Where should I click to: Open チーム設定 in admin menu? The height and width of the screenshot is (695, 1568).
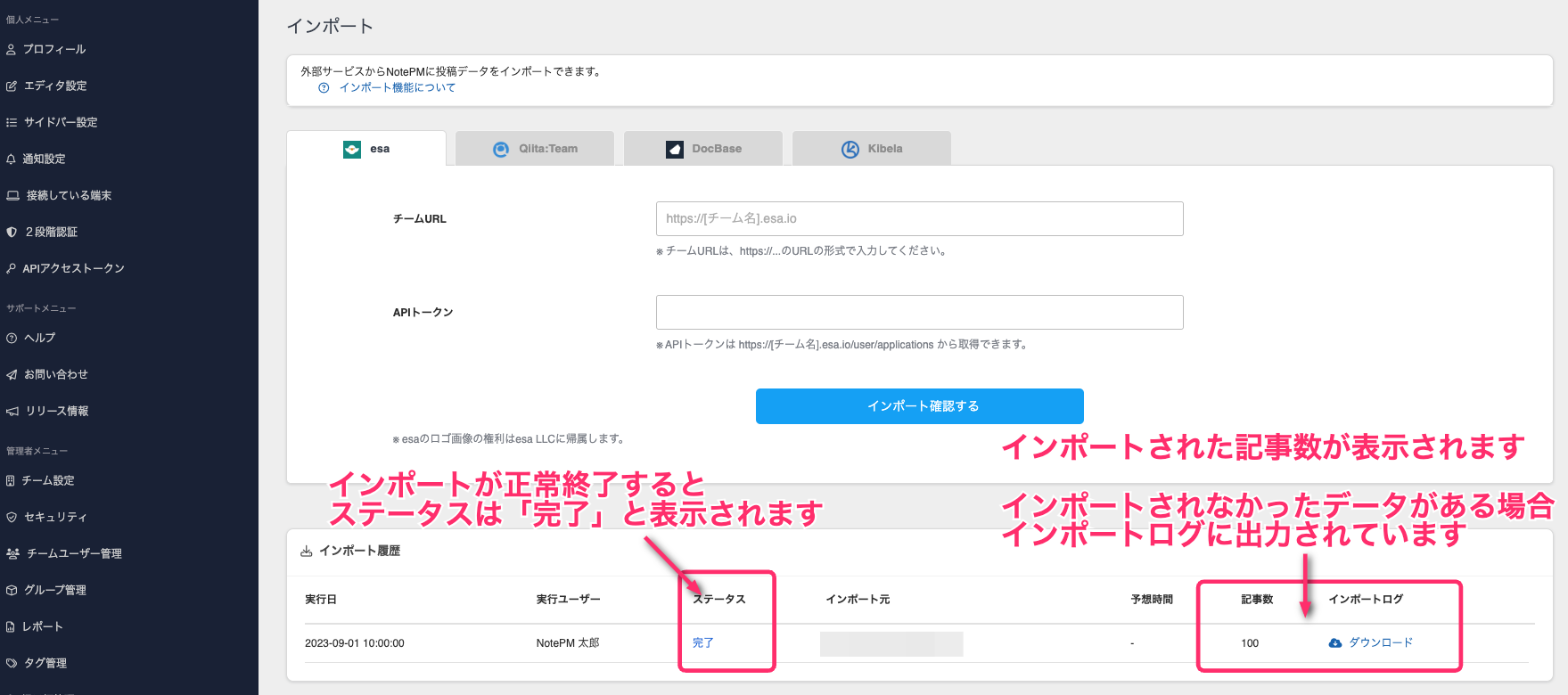click(48, 480)
